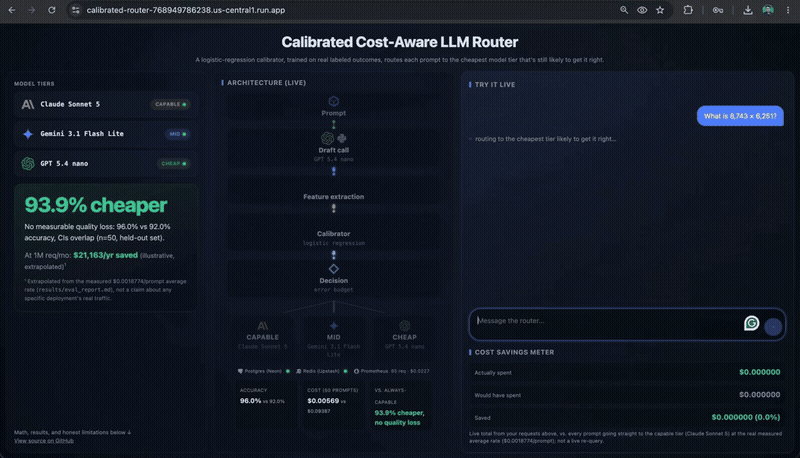800x458 pixels.
Task: Click 'Math, results, and honest limitations below' text
Action: 72,432
